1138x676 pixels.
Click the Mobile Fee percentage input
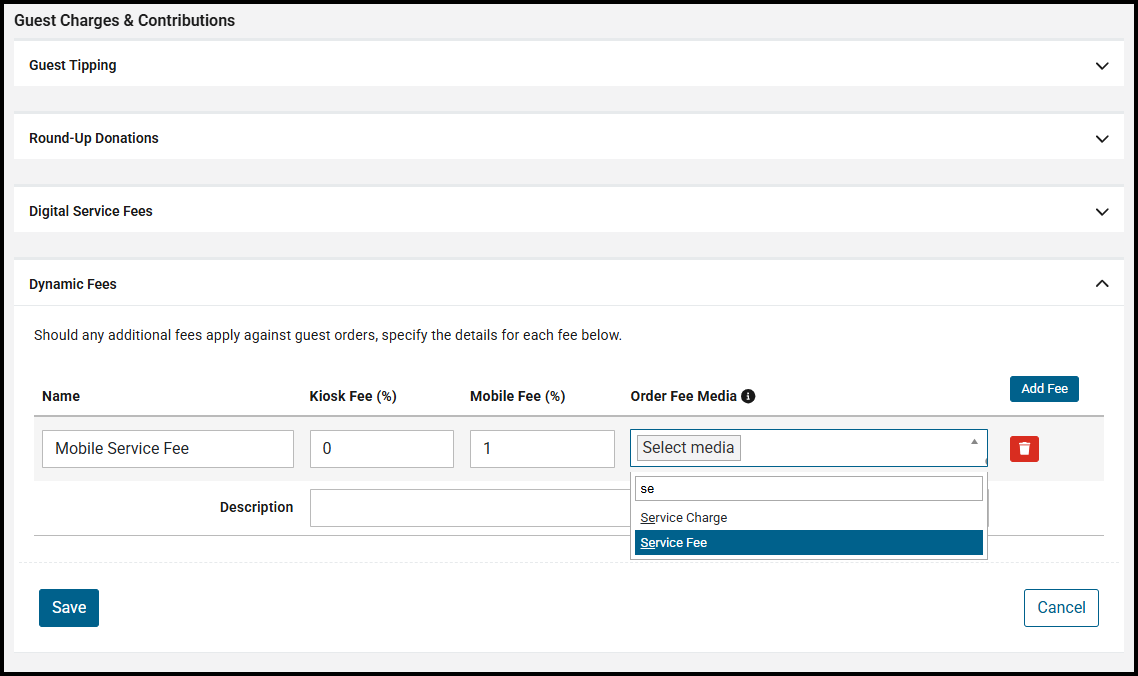(x=542, y=449)
